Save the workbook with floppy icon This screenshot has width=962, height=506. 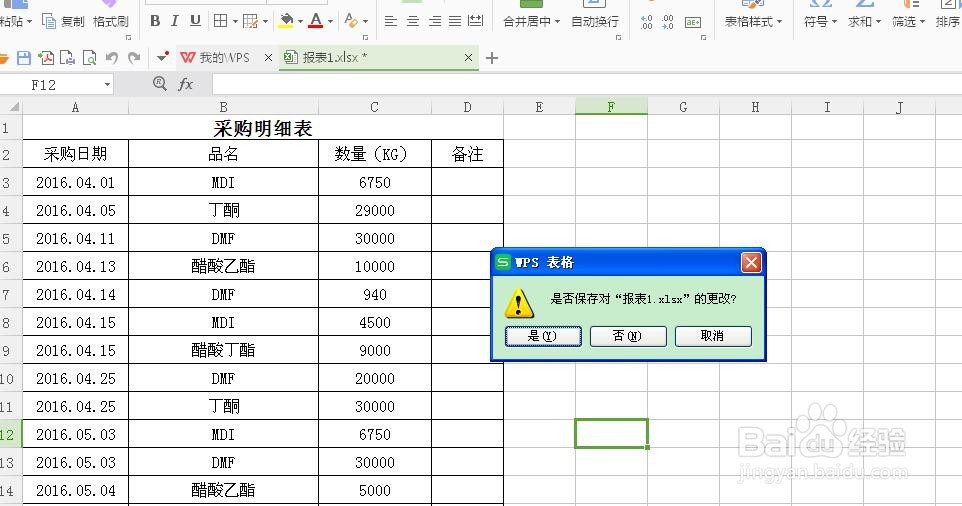[x=24, y=58]
